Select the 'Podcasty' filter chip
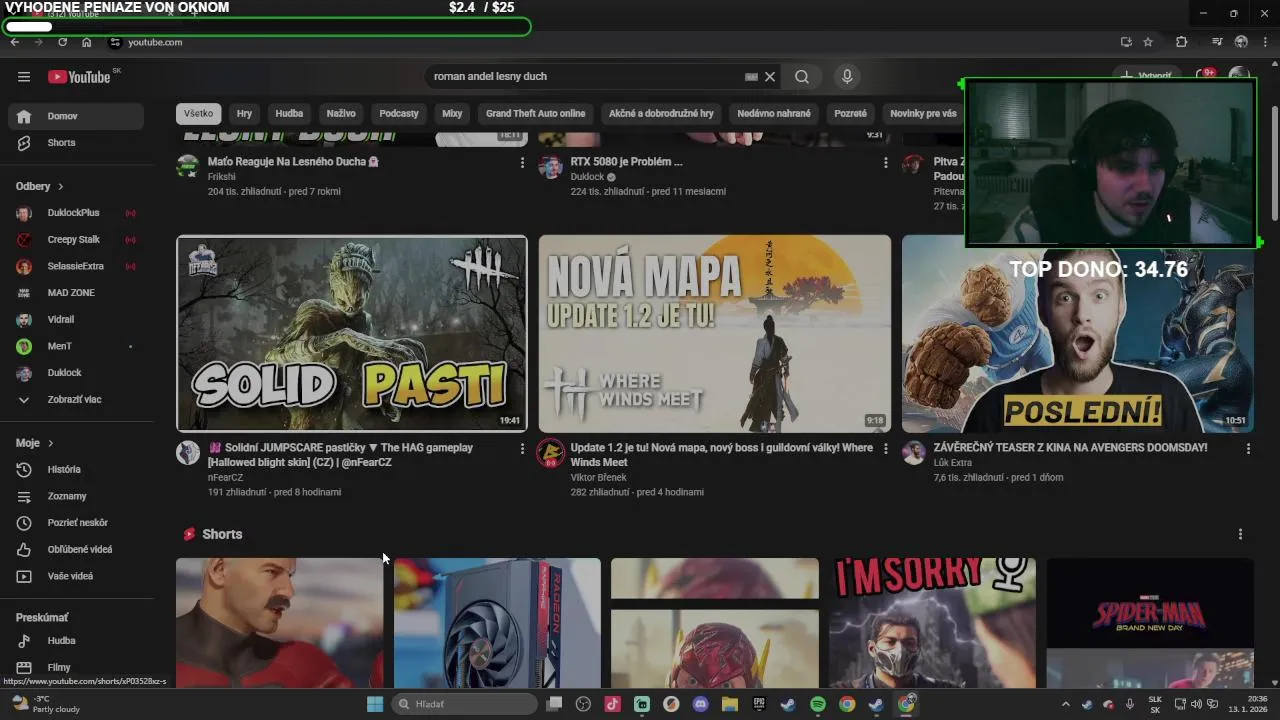This screenshot has height=720, width=1280. pos(399,113)
